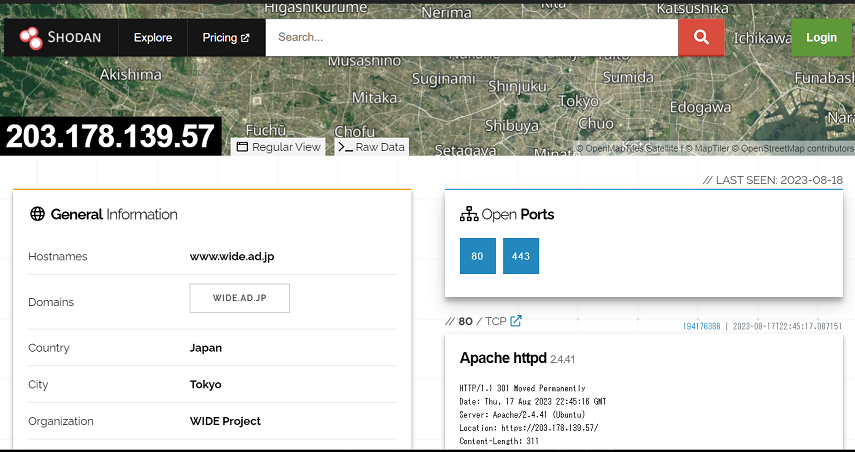The width and height of the screenshot is (855, 452).
Task: Switch to the Raw Data tab
Action: coord(372,147)
